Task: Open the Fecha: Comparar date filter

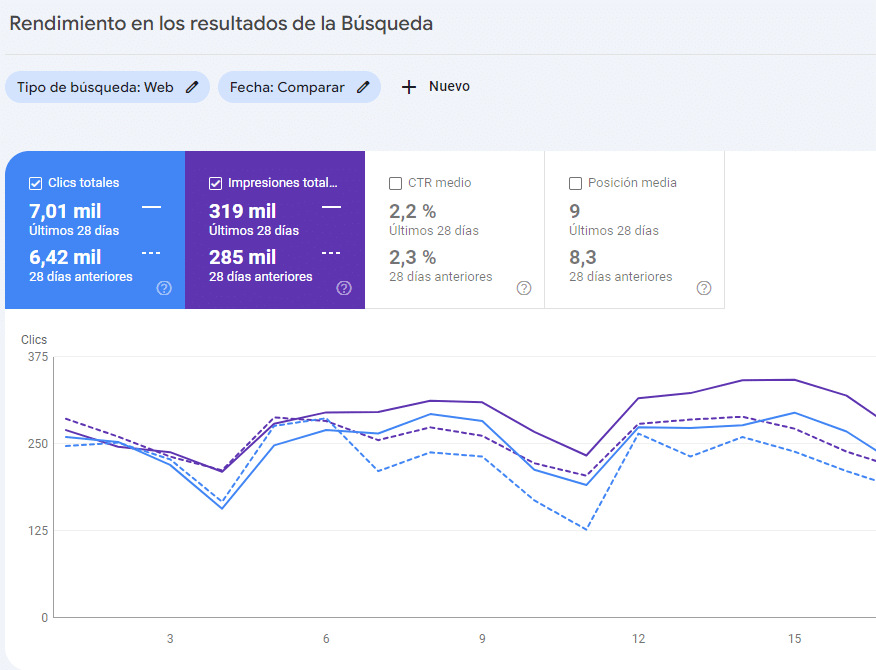Action: tap(287, 87)
